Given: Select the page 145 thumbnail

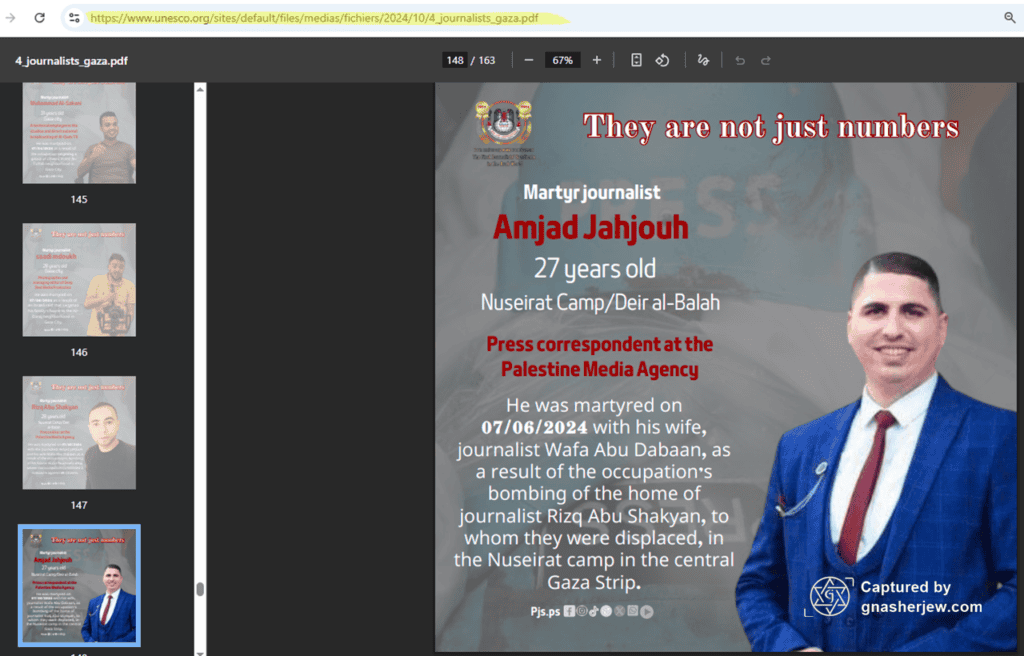Looking at the screenshot, I should pos(79,132).
